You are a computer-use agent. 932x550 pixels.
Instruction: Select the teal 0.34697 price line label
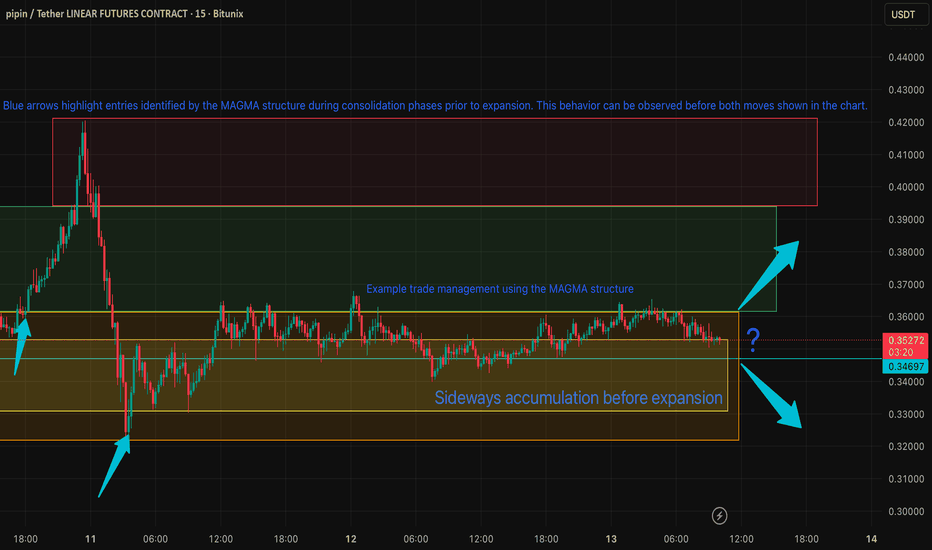click(905, 366)
